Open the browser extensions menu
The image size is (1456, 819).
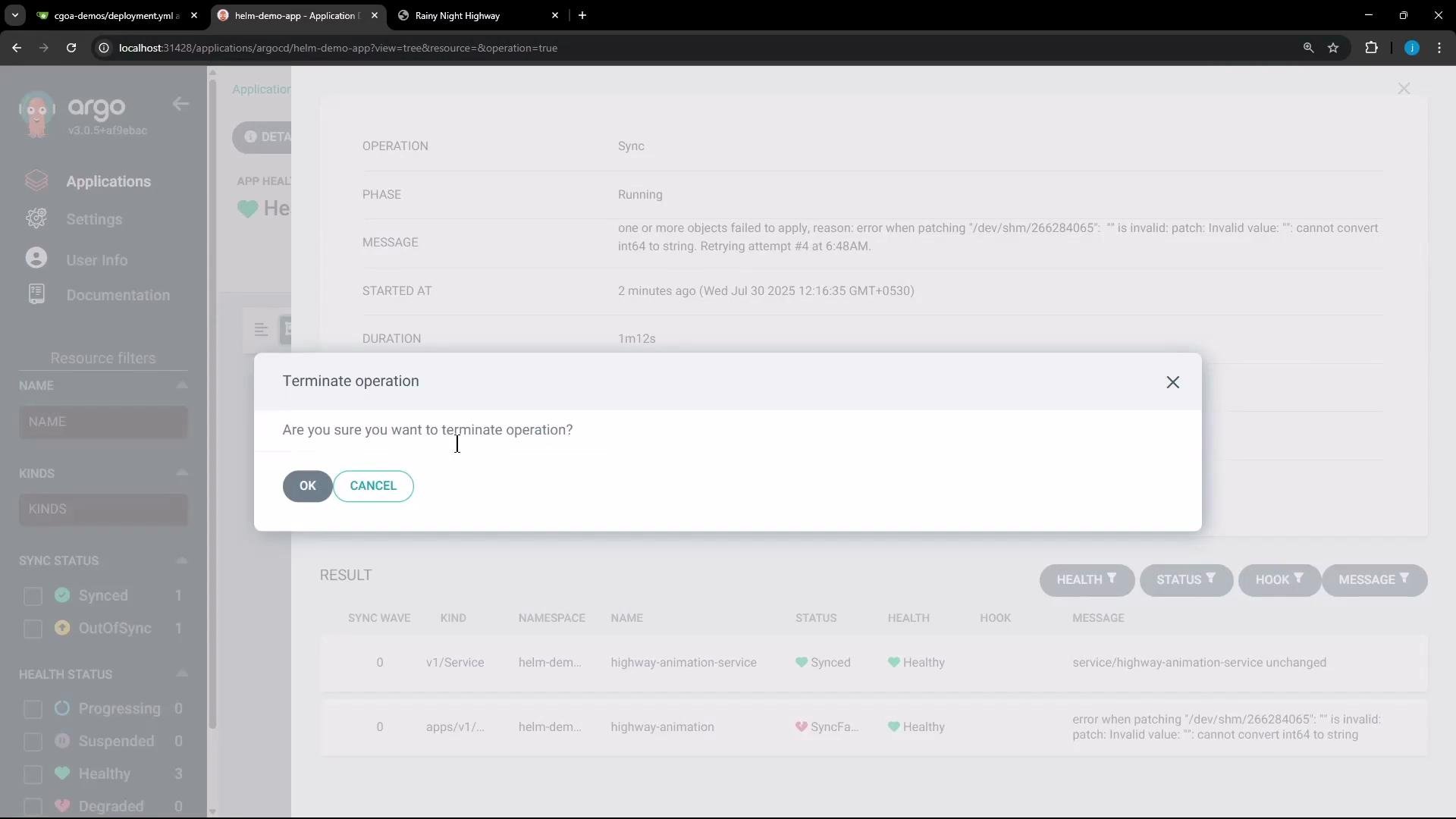click(1371, 48)
